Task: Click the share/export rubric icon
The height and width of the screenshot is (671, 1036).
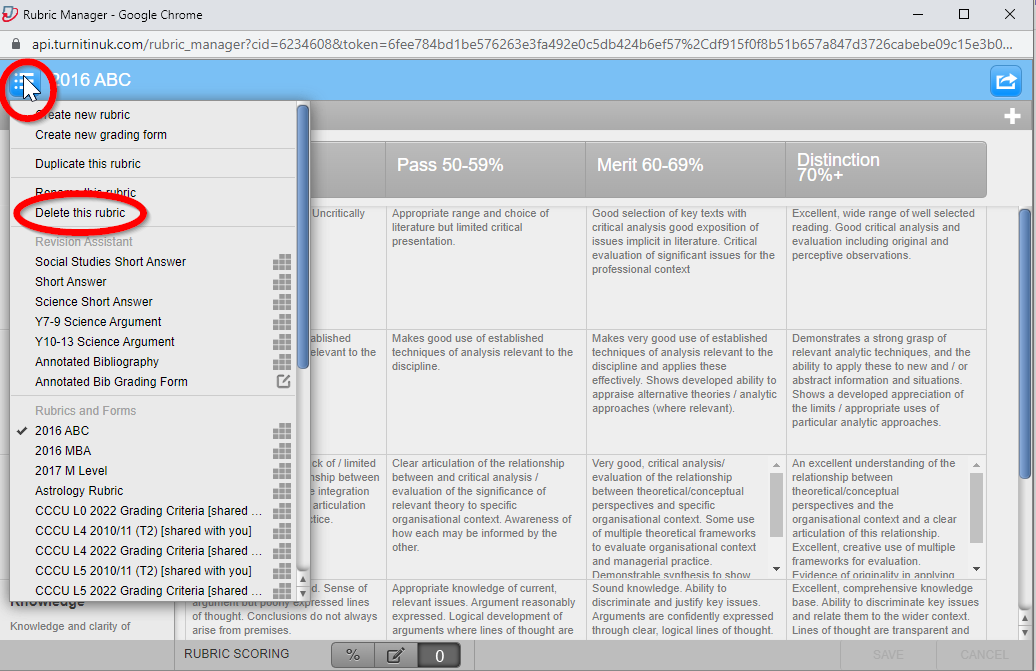Action: point(1006,81)
